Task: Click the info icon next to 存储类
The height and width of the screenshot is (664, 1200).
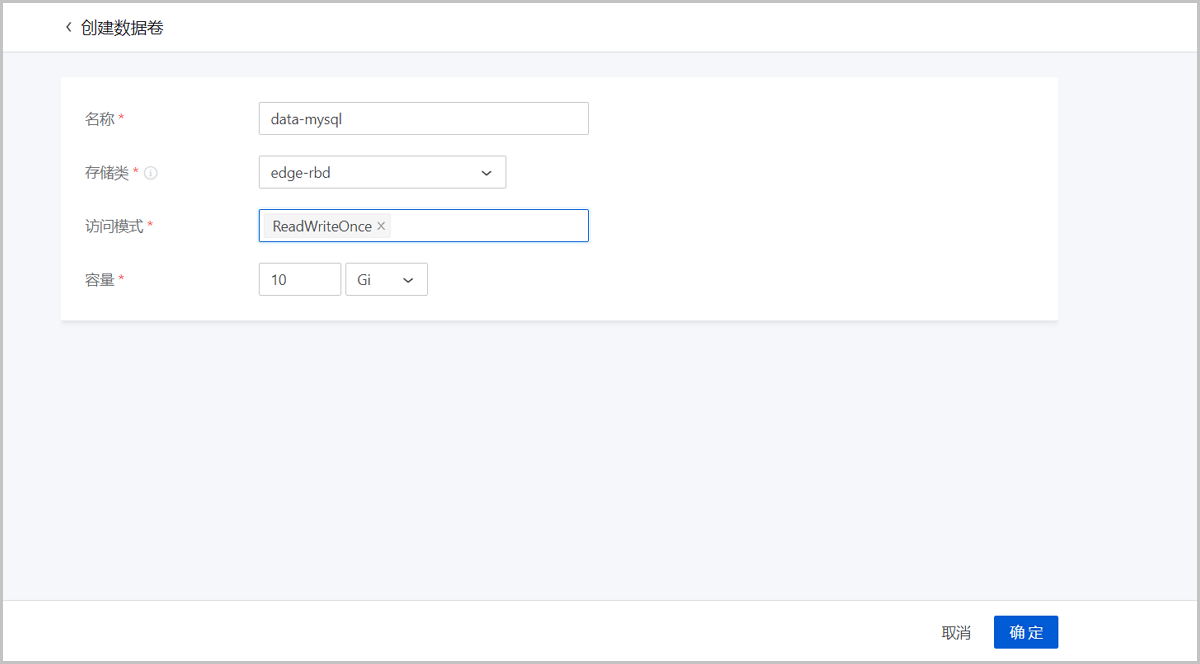Action: (x=148, y=172)
